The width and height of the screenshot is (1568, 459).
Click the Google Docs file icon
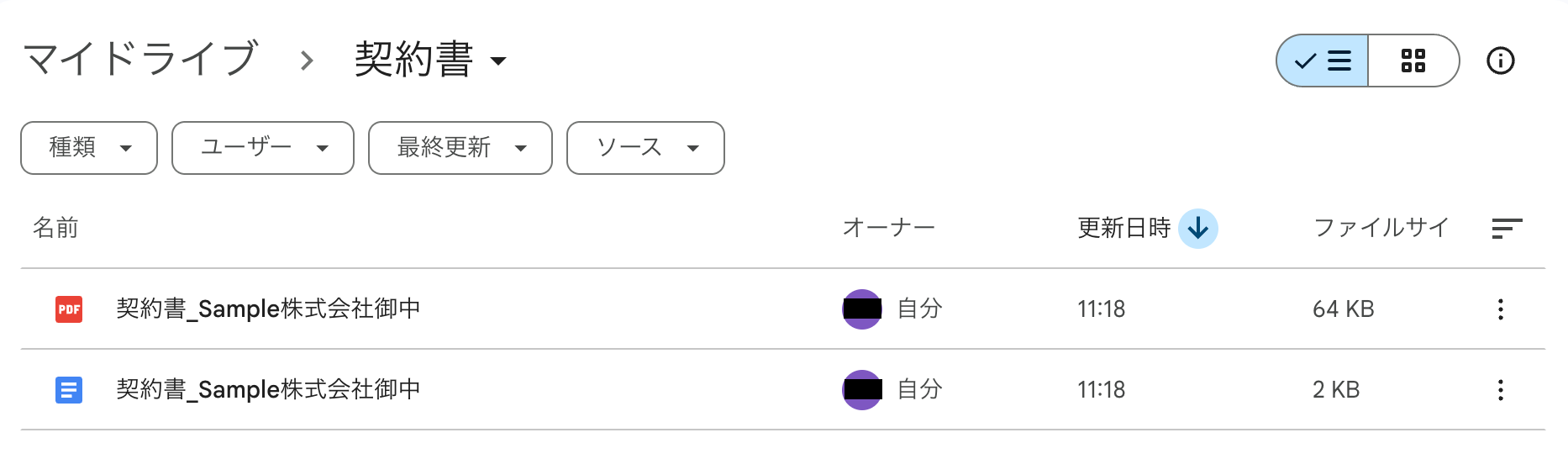click(69, 390)
